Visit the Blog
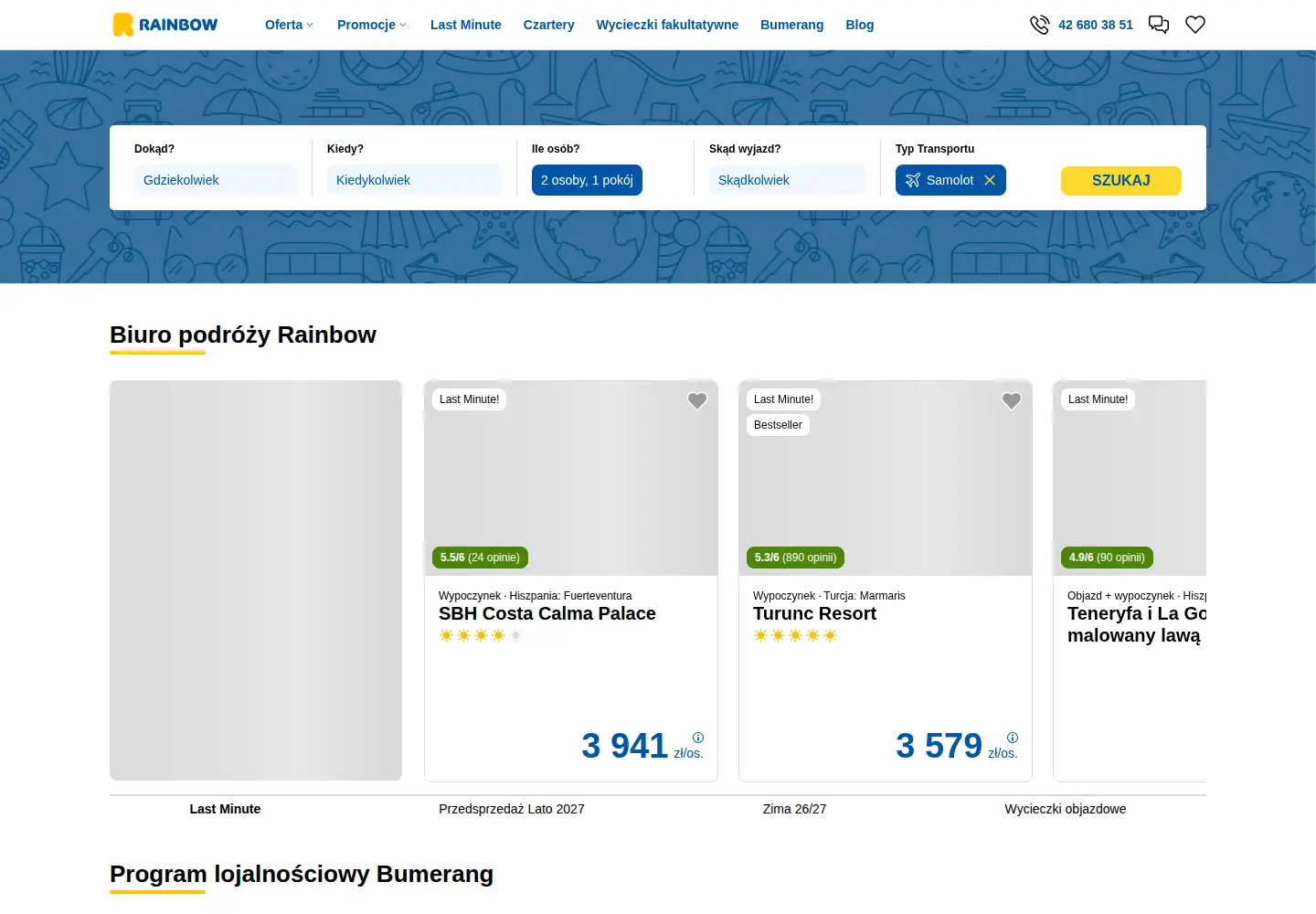Viewport: 1316px width, 914px height. click(860, 25)
